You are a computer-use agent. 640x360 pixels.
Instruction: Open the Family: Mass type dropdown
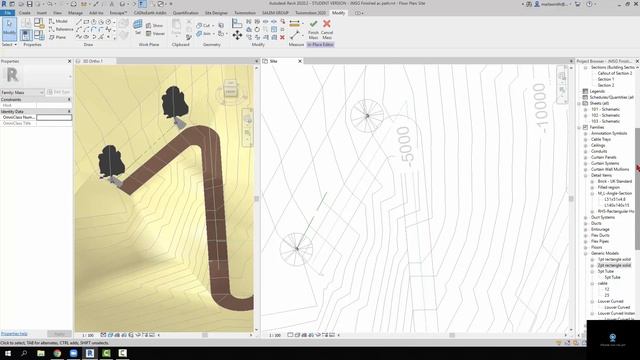click(22, 92)
